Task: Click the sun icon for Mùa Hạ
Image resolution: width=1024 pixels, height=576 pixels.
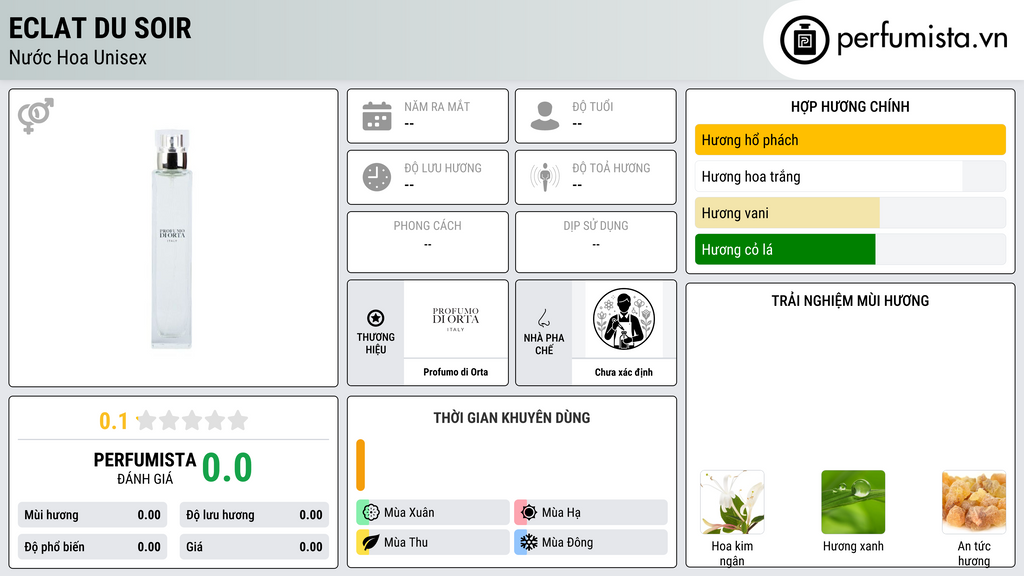Action: (x=529, y=513)
